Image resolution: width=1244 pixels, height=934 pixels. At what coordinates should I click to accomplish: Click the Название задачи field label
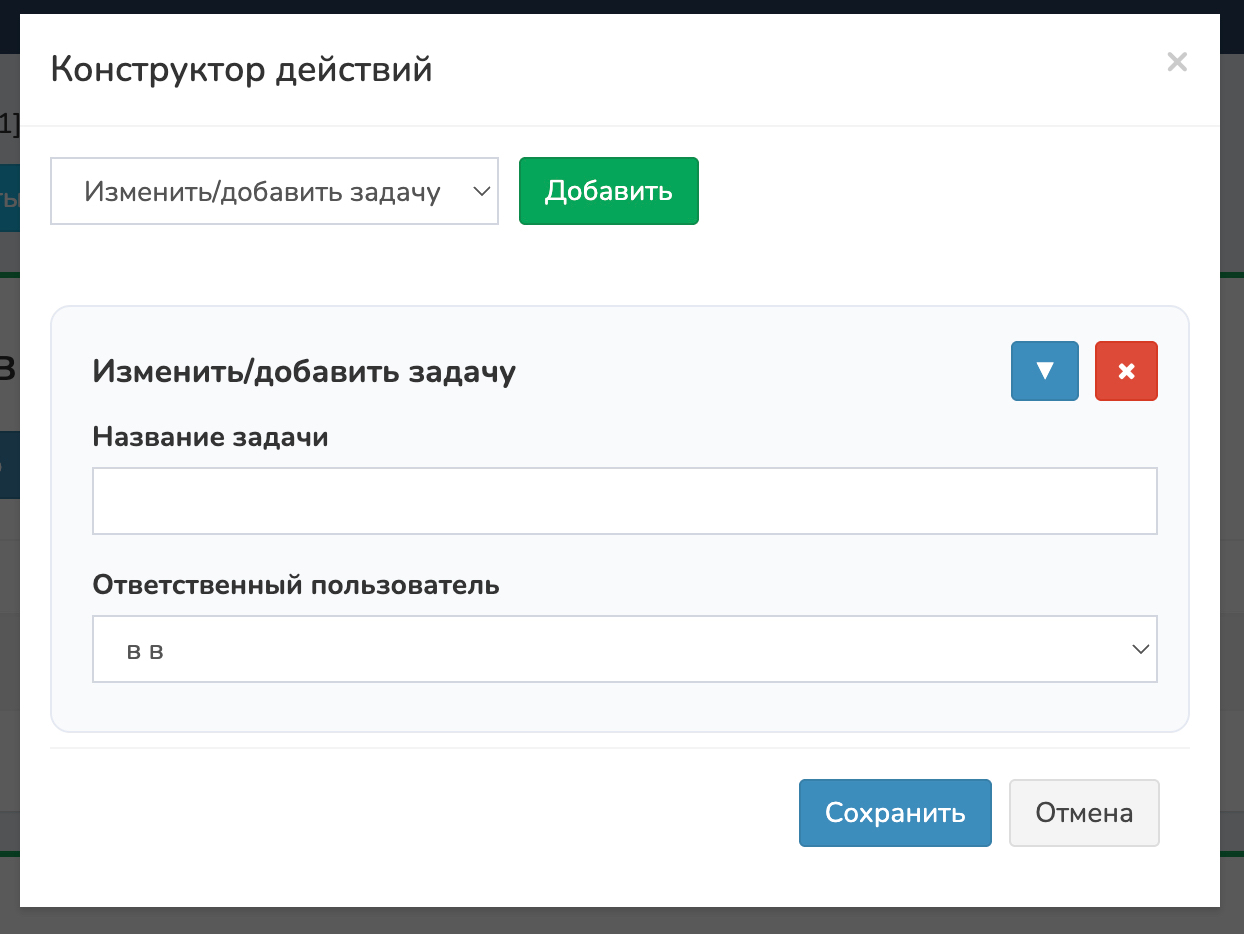pyautogui.click(x=210, y=437)
